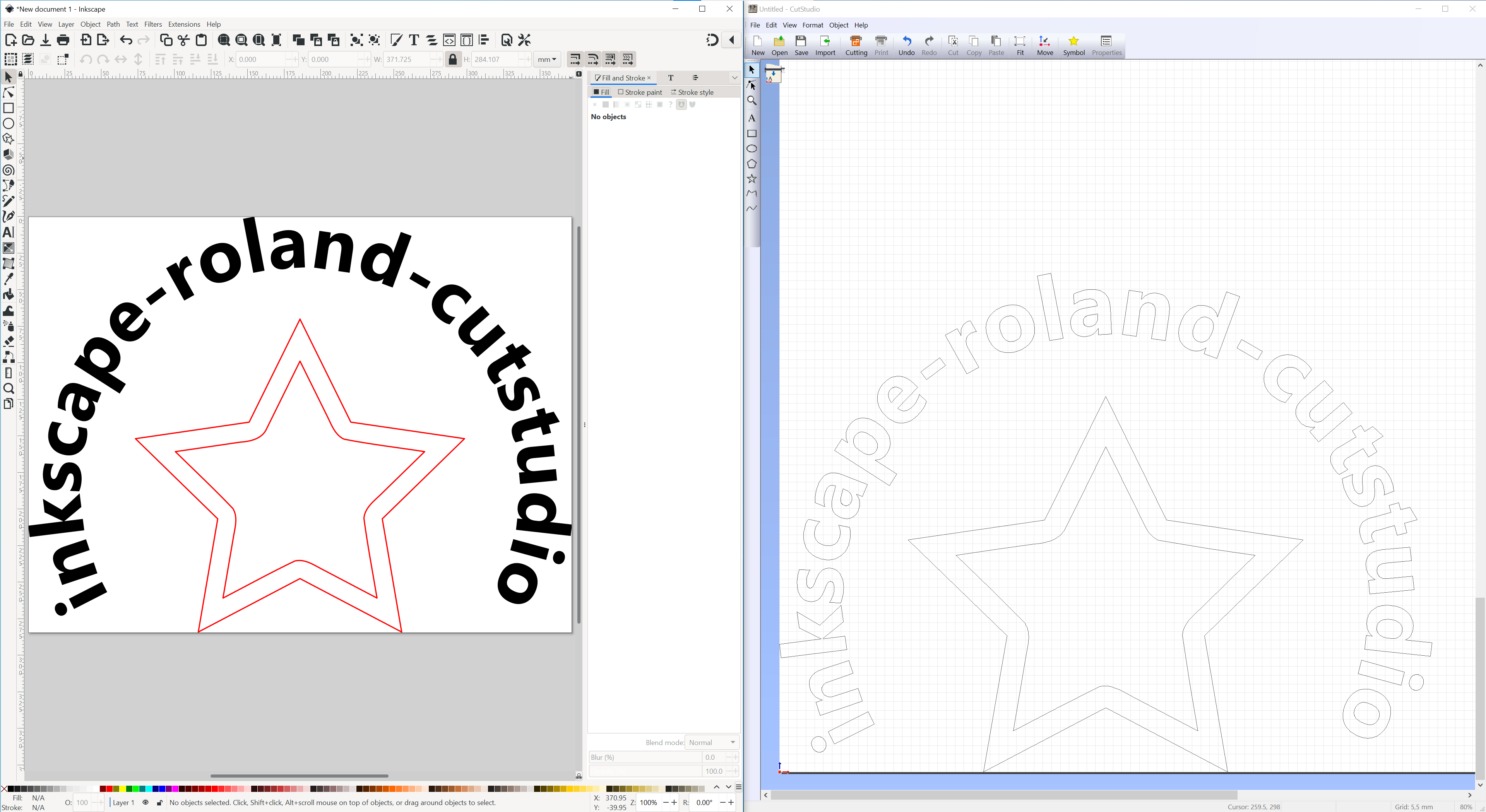Image resolution: width=1486 pixels, height=812 pixels.
Task: Select the Cutting tool in CutStudio toolbar
Action: point(855,44)
